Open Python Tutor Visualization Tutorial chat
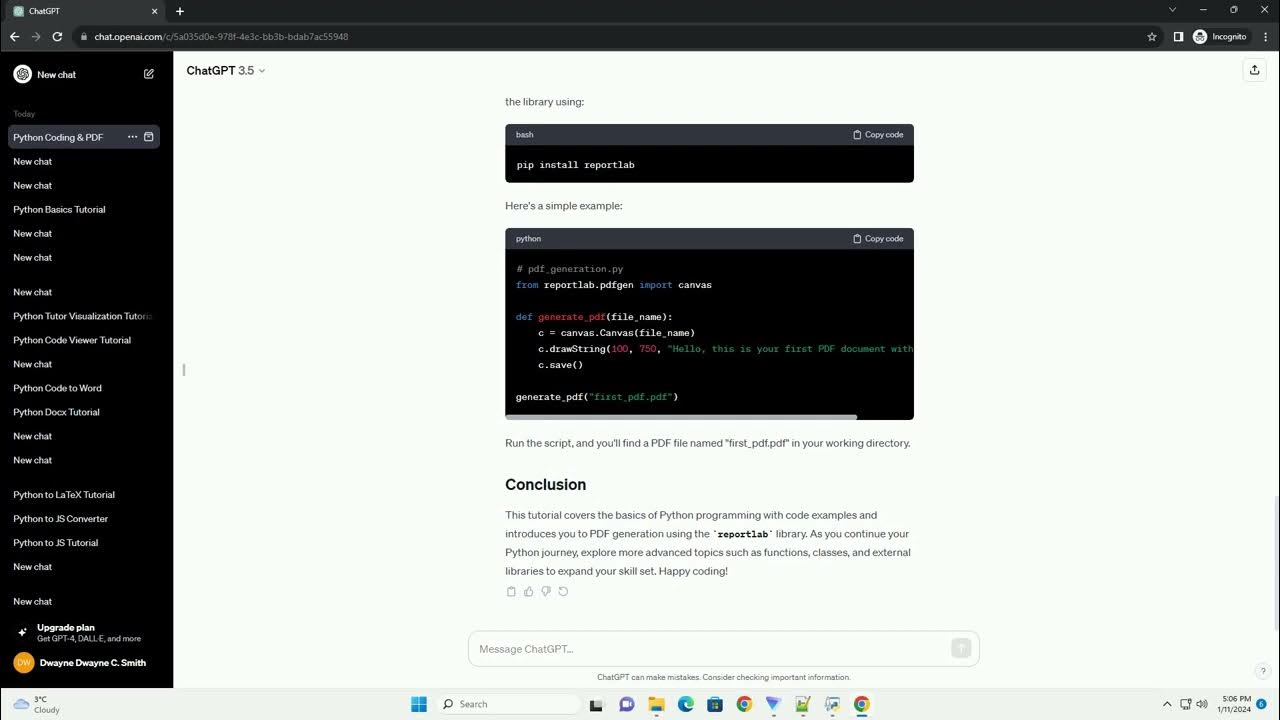 (83, 316)
